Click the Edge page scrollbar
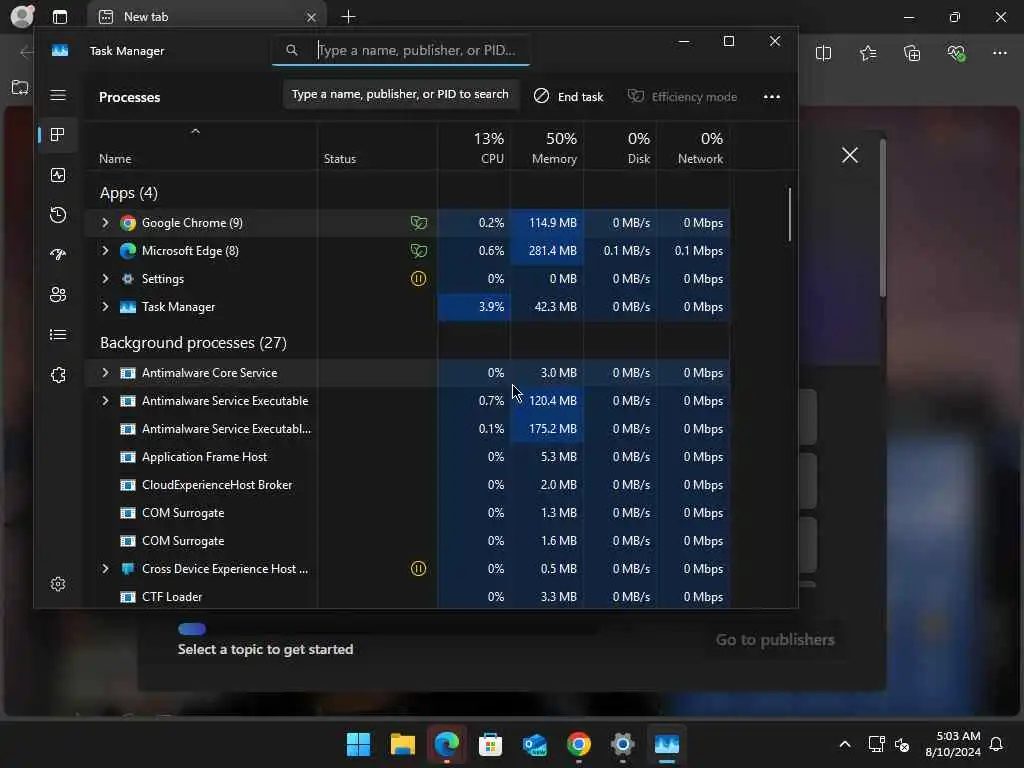Viewport: 1024px width, 768px height. 883,219
